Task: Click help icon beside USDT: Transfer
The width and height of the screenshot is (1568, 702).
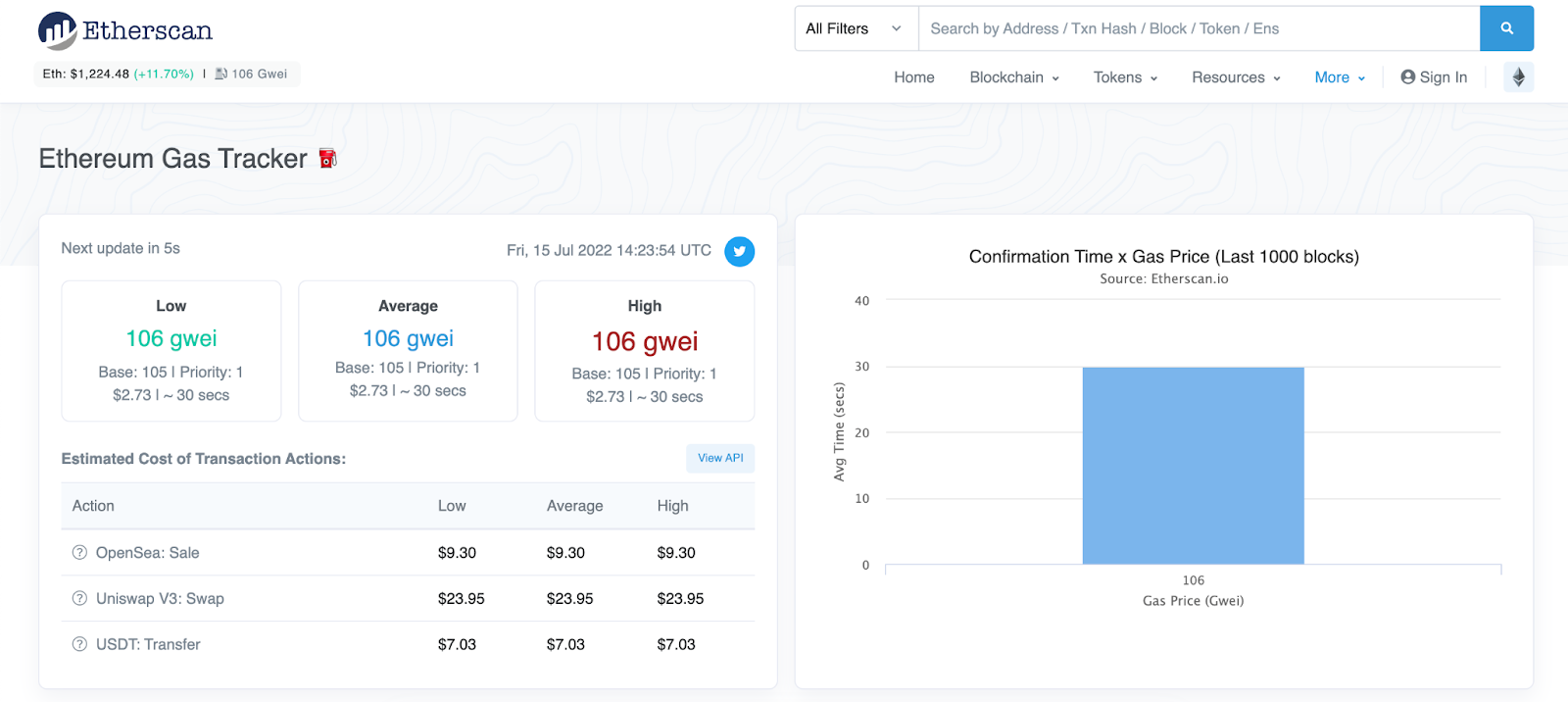Action: (x=79, y=644)
